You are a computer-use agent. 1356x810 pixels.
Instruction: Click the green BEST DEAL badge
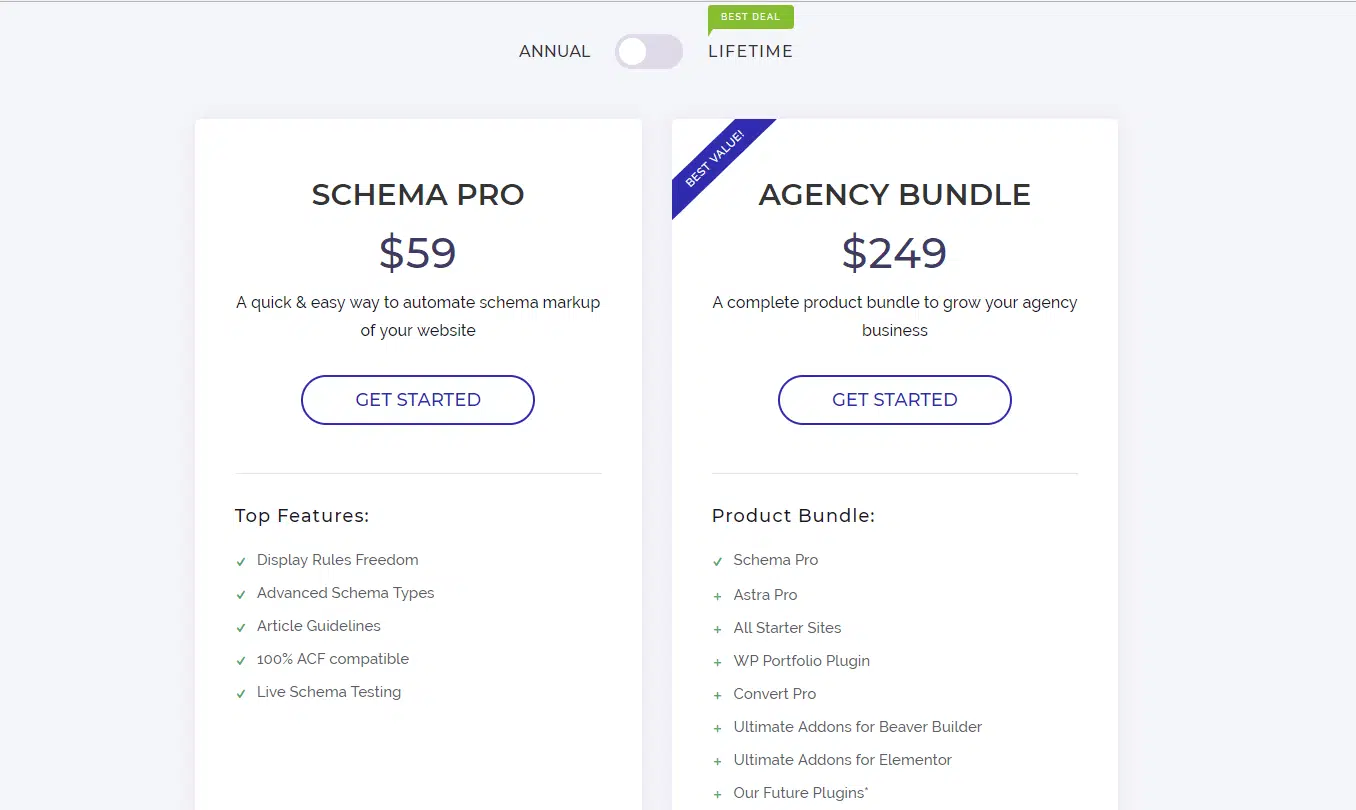click(750, 17)
